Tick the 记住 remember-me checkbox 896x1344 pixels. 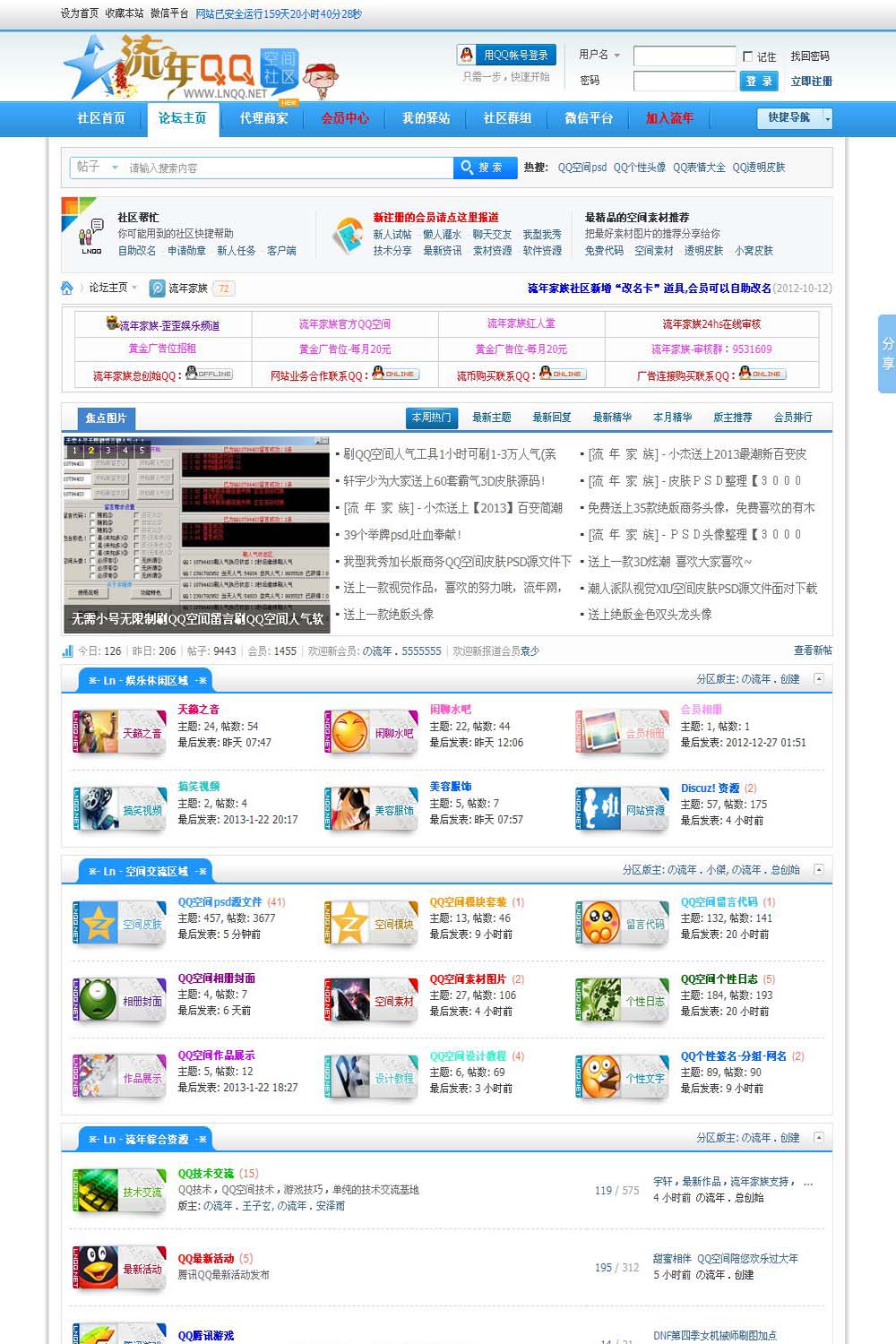pos(748,56)
